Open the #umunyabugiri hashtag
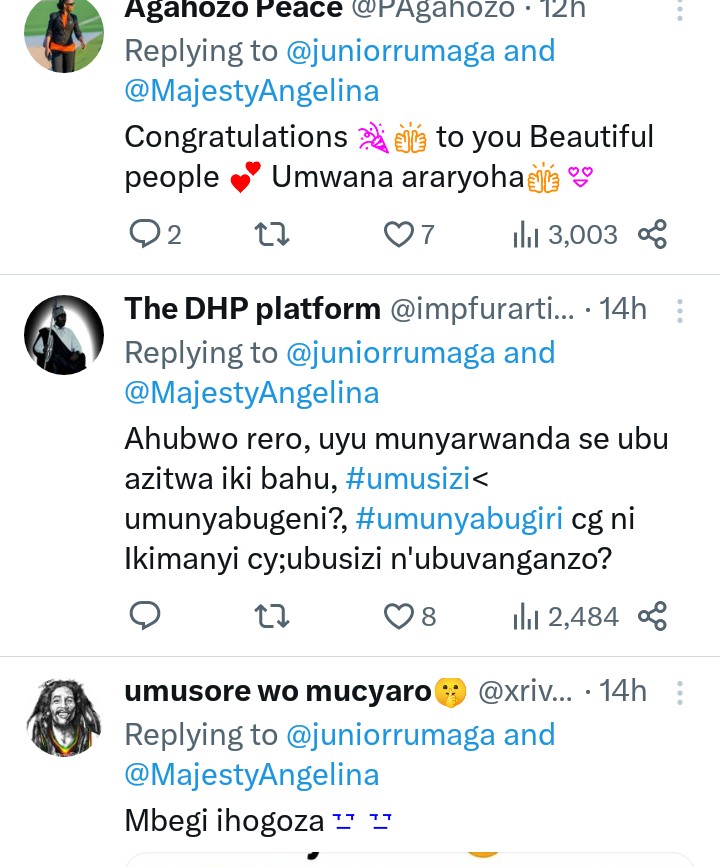 (459, 520)
